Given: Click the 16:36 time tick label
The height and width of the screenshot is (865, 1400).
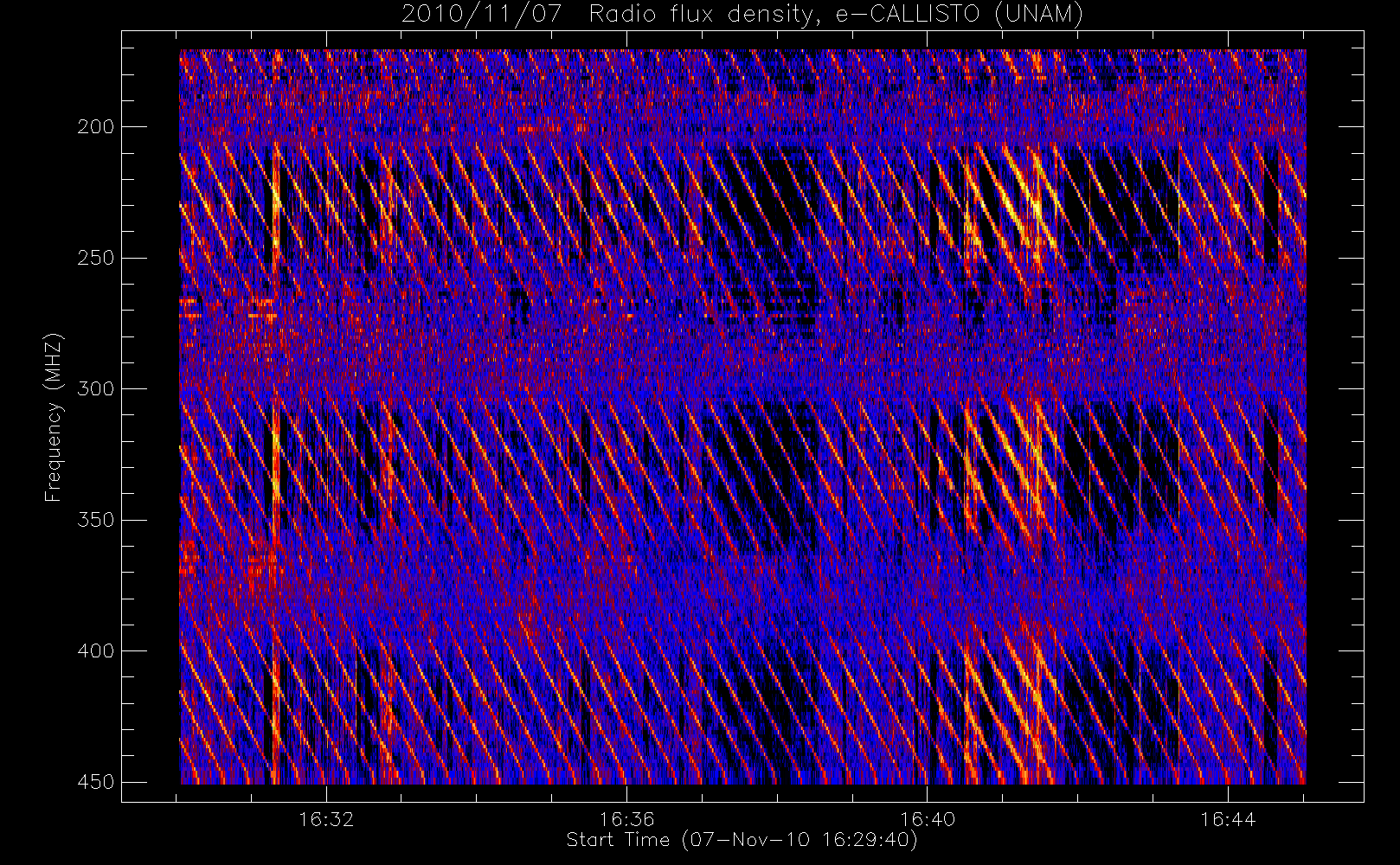Looking at the screenshot, I should point(626,819).
